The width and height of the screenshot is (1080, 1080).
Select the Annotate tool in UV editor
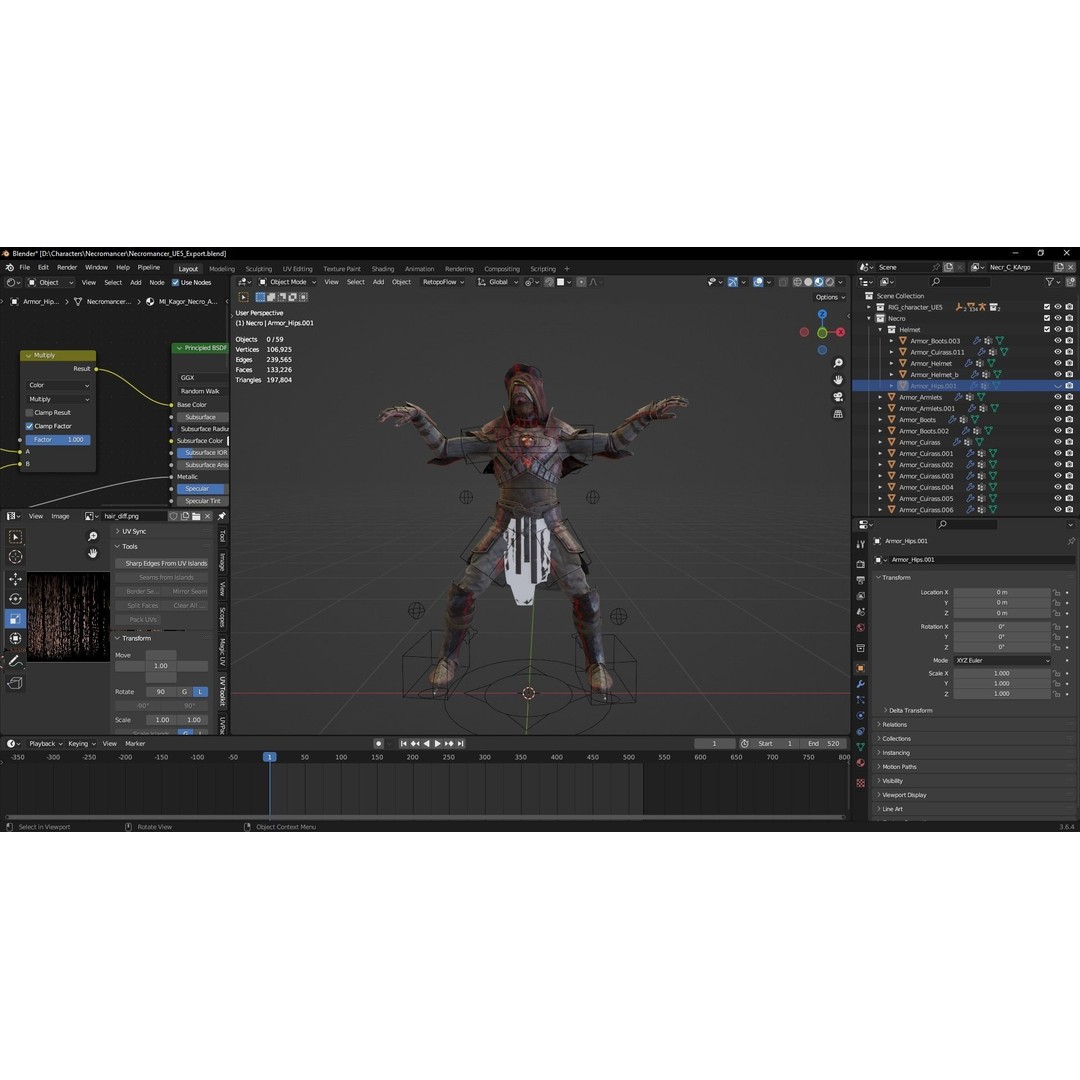point(15,661)
